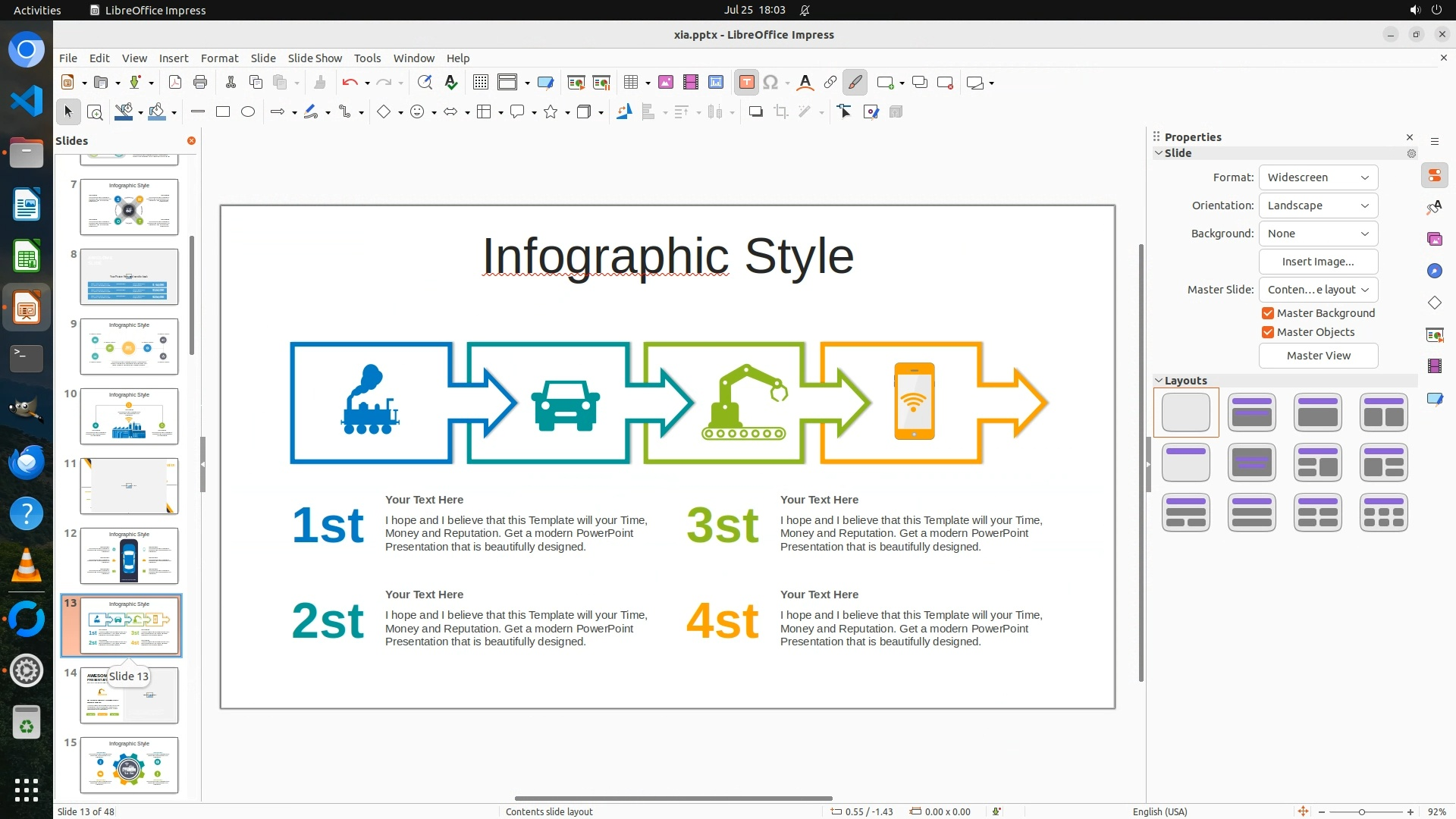Open the Slide Show menu

[x=315, y=58]
